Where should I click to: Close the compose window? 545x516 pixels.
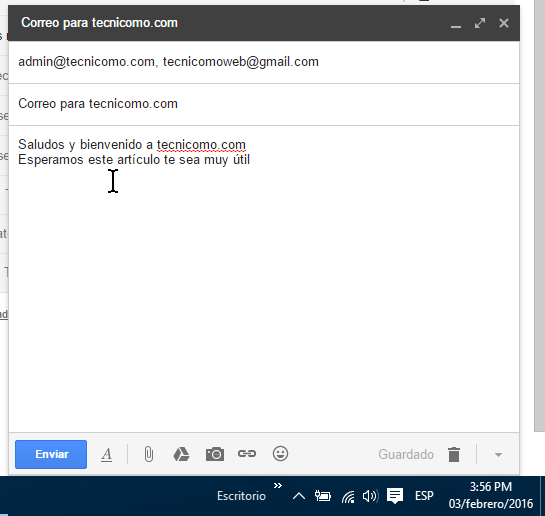click(504, 23)
